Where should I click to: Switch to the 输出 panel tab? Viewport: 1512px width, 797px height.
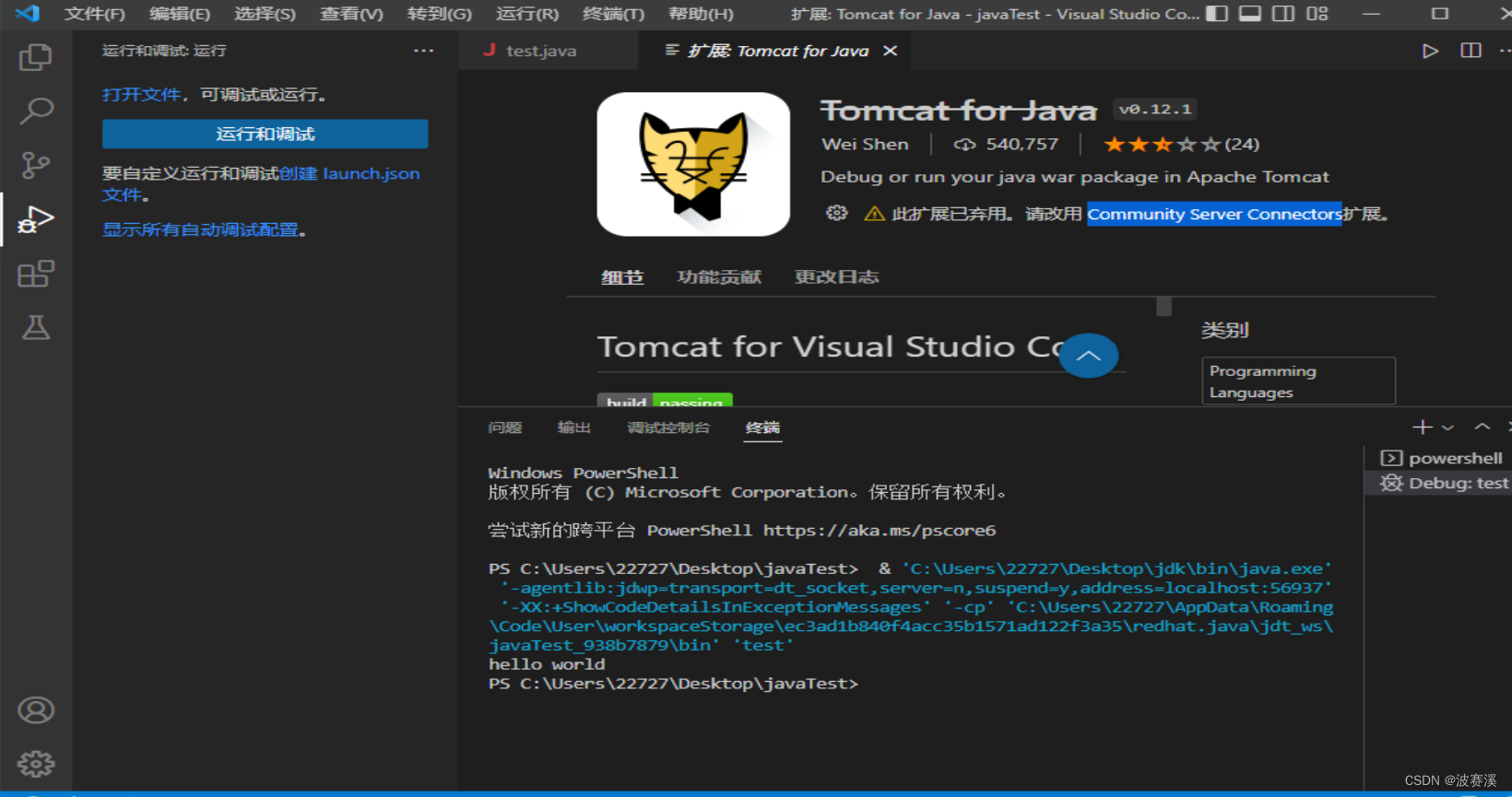pyautogui.click(x=573, y=428)
